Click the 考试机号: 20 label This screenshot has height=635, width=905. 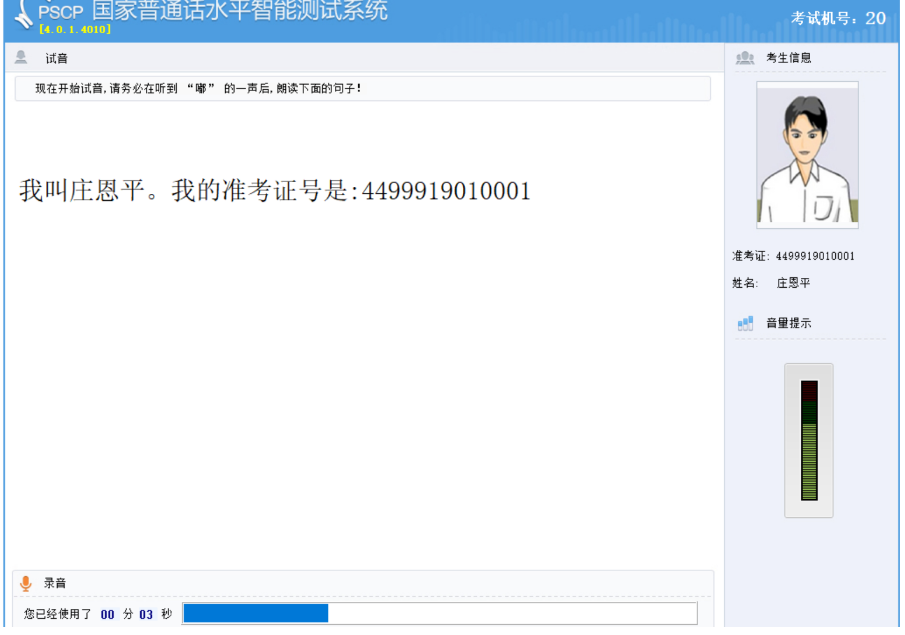click(838, 18)
